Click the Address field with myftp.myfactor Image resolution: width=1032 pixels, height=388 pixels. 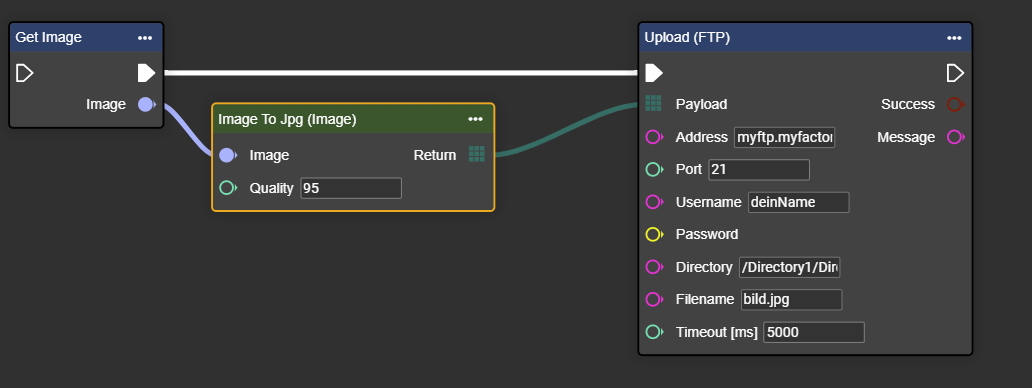pyautogui.click(x=785, y=137)
